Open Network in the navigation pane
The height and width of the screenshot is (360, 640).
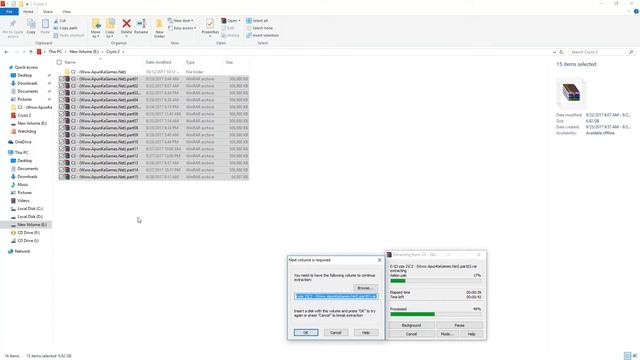tap(22, 251)
